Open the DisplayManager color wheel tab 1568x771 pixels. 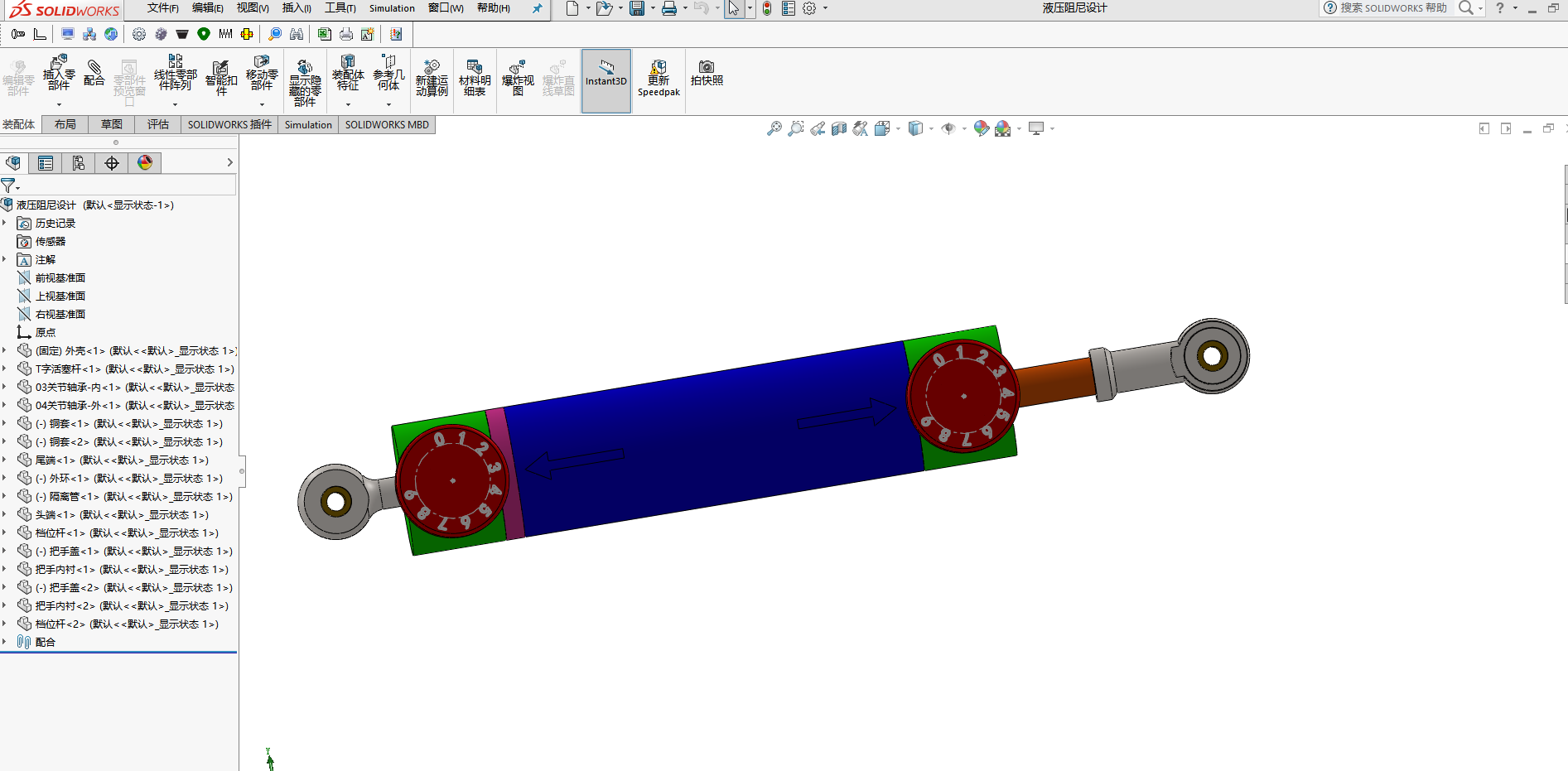coord(145,163)
